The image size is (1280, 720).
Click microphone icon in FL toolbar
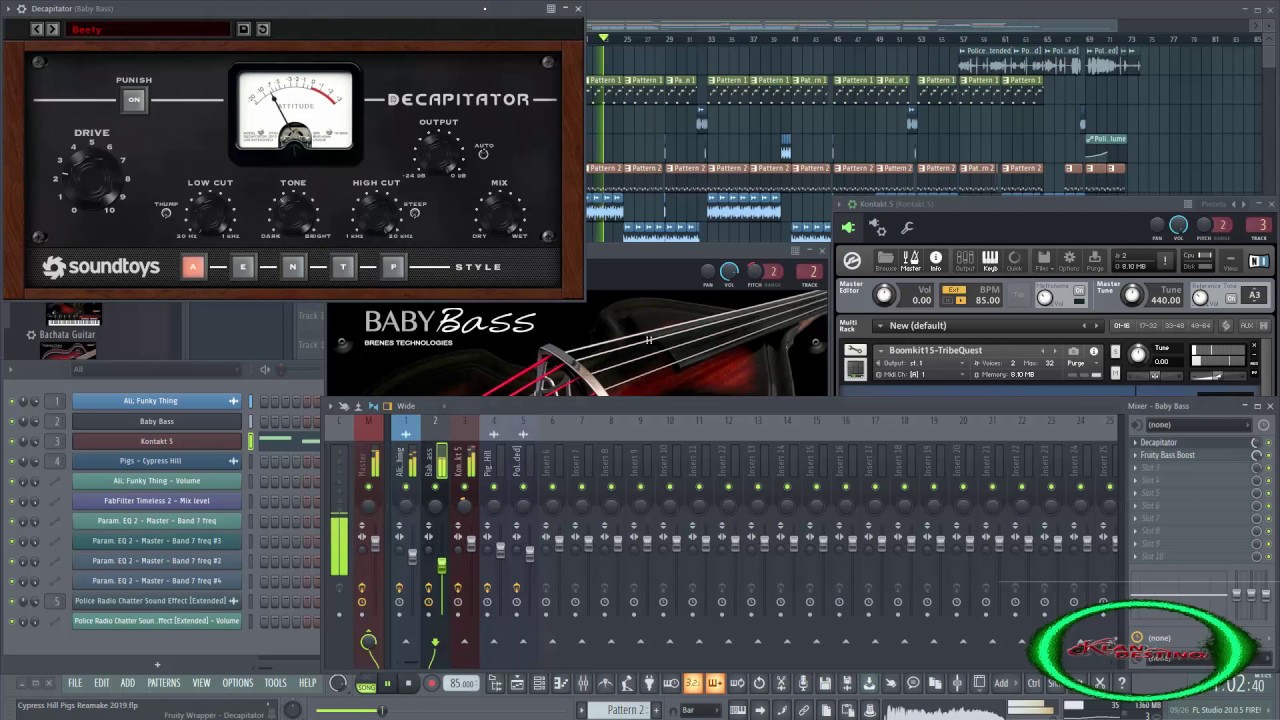803,683
